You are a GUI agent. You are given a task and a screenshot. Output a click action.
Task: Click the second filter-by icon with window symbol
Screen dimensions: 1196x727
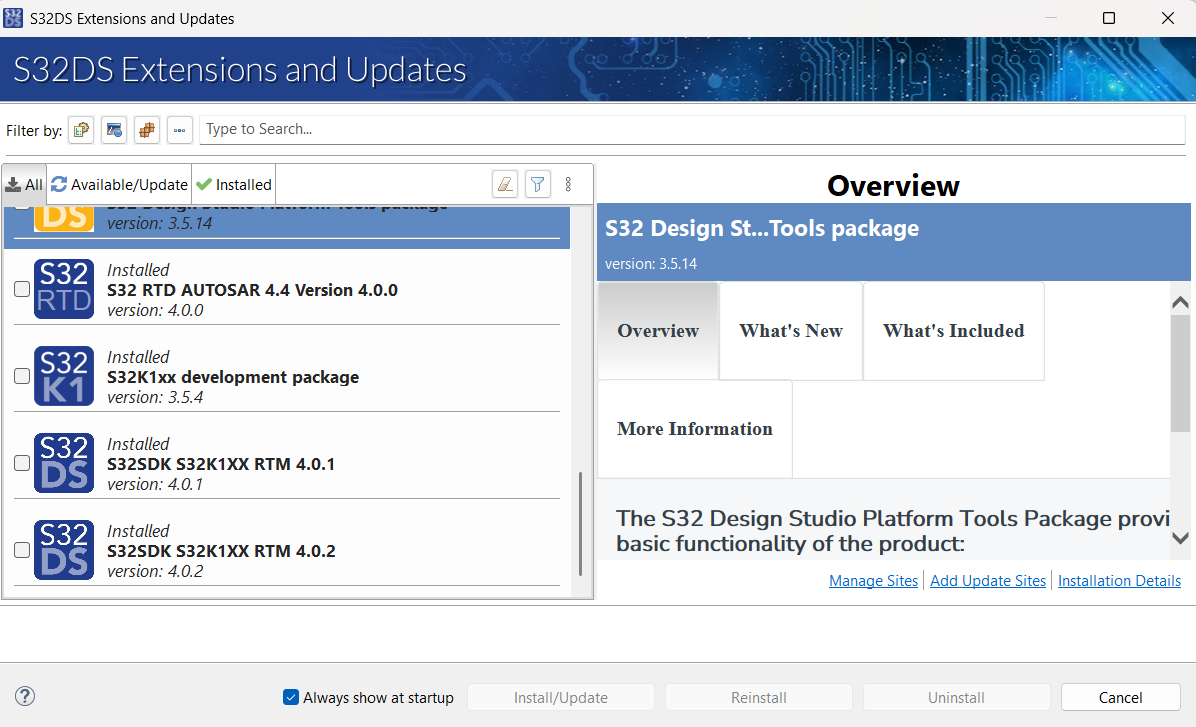114,130
